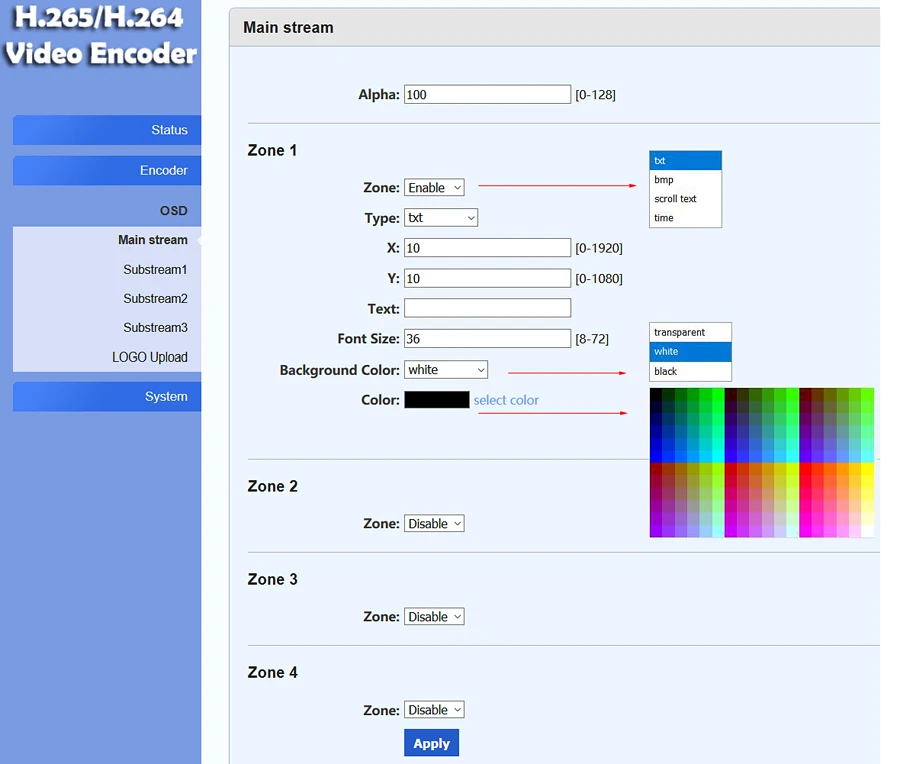Click the select color link
Viewport: 900px width, 764px height.
tap(506, 400)
